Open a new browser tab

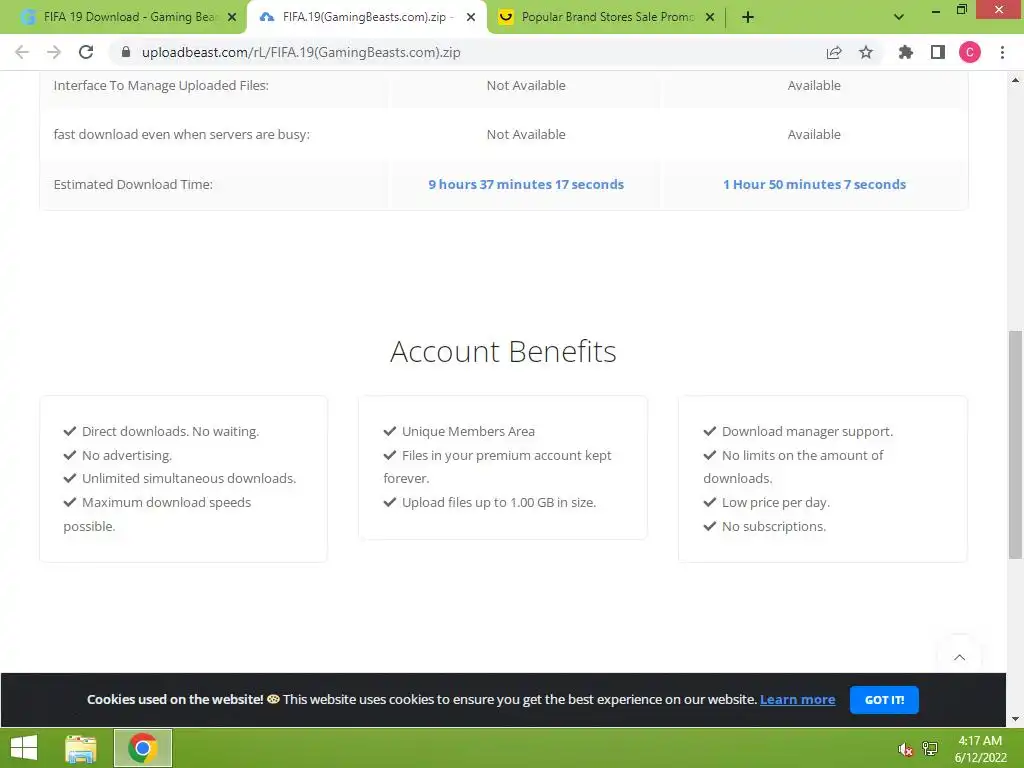click(x=748, y=17)
